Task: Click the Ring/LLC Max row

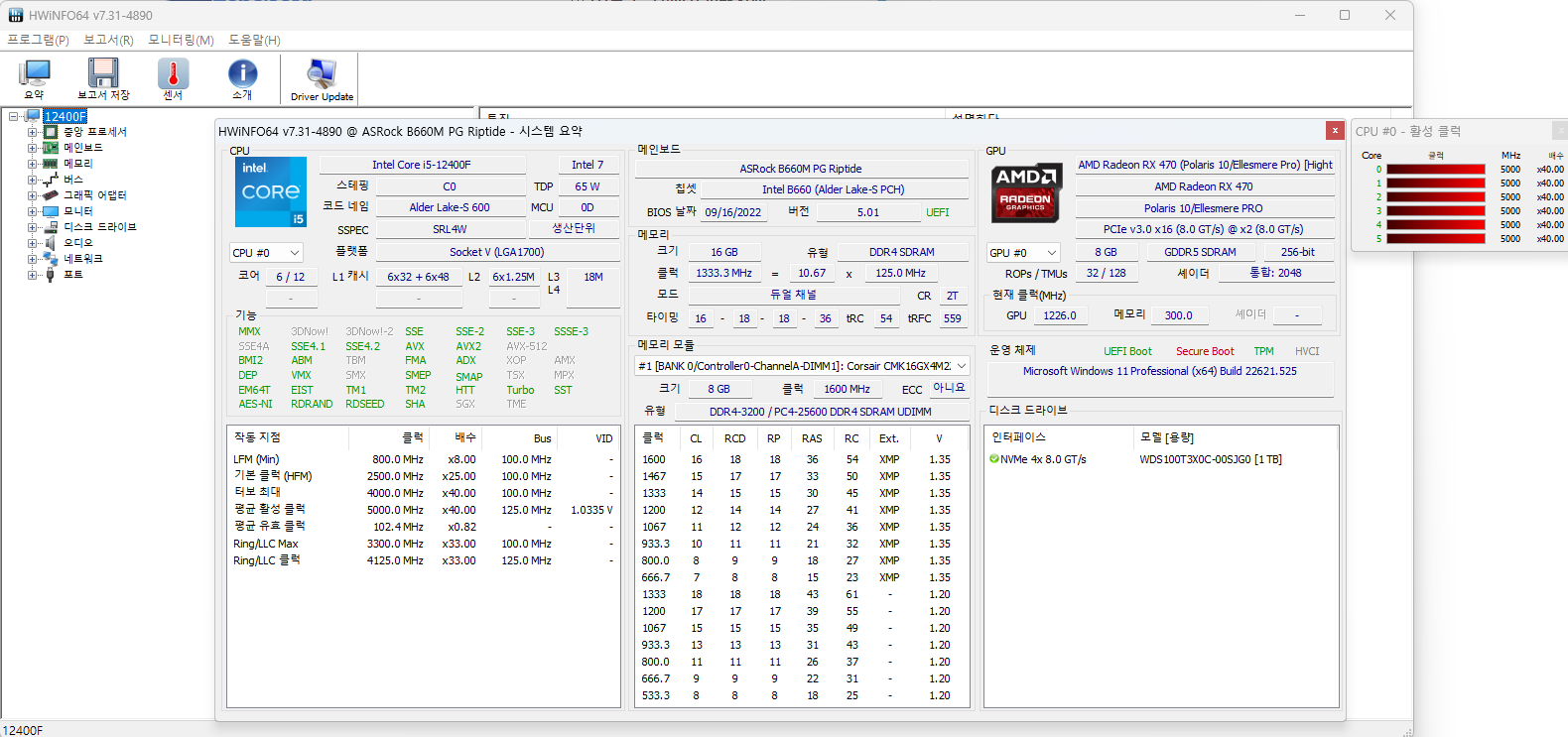Action: coord(423,544)
